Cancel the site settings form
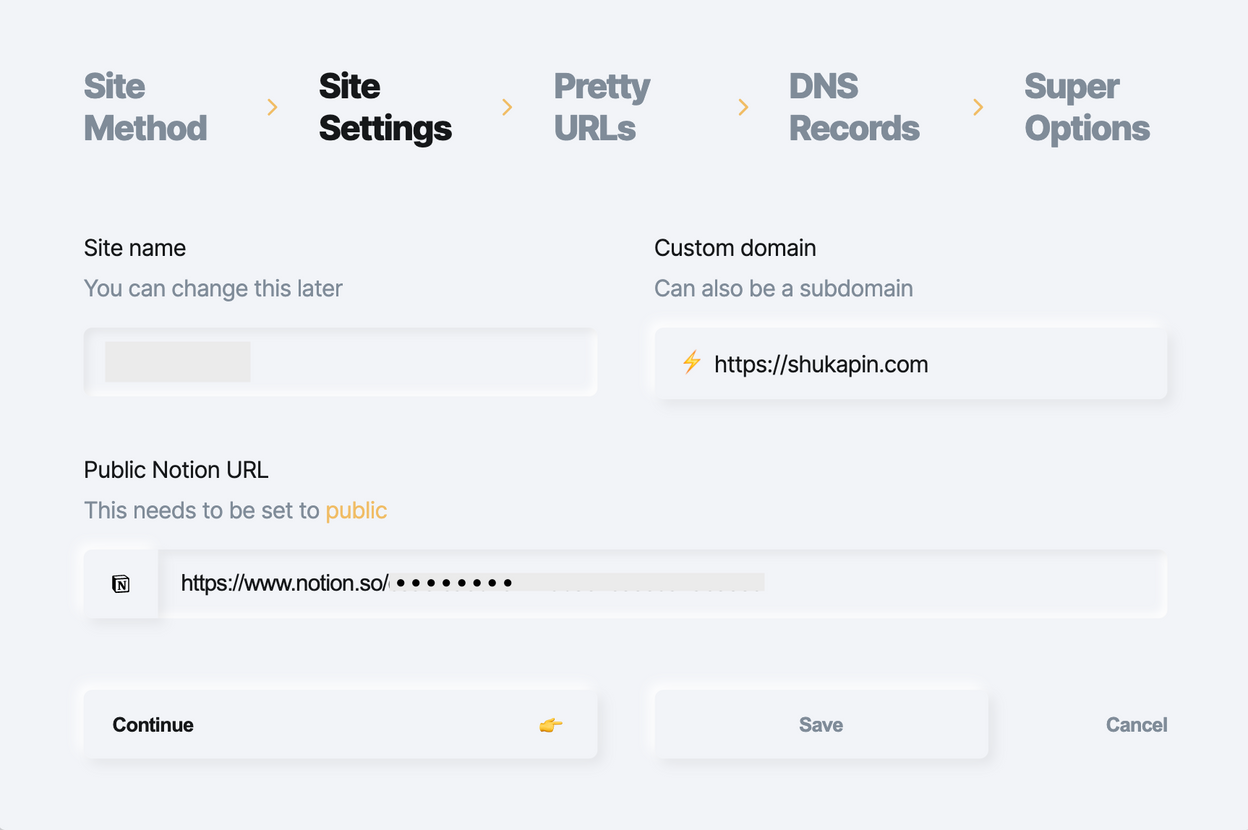Screen dimensions: 1248x830 tap(1136, 725)
